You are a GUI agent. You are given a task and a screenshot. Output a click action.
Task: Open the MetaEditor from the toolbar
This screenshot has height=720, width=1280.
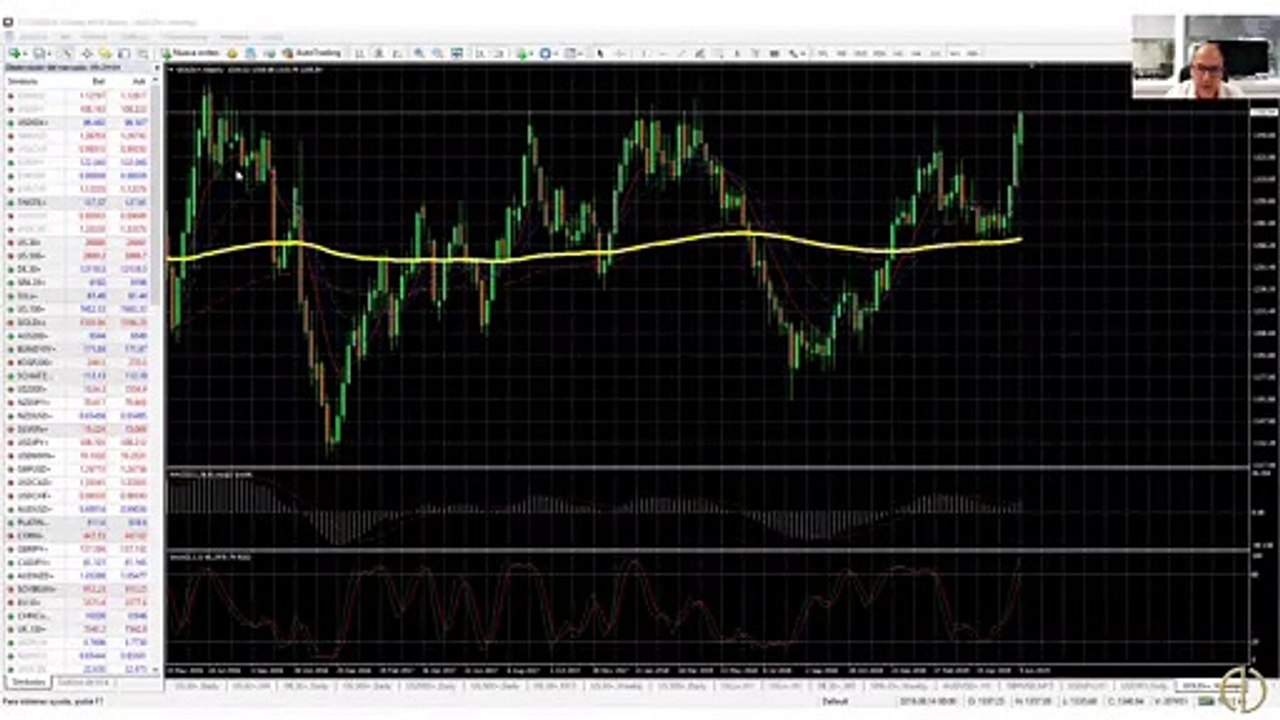click(x=232, y=53)
